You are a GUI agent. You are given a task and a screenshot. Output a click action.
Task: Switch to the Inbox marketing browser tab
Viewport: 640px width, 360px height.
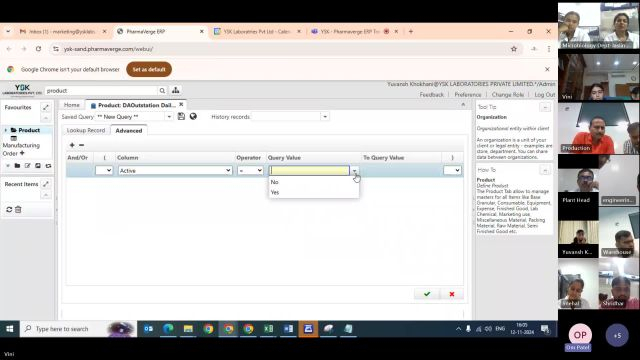[62, 31]
